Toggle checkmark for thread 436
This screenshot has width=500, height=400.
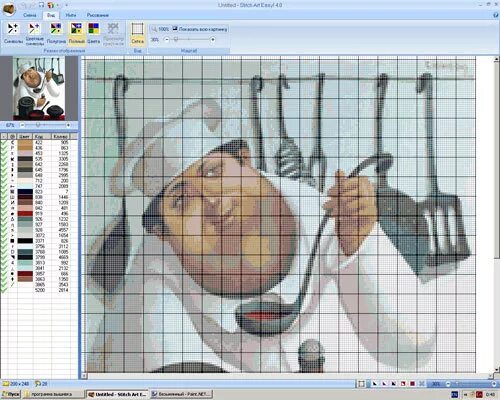4,148
